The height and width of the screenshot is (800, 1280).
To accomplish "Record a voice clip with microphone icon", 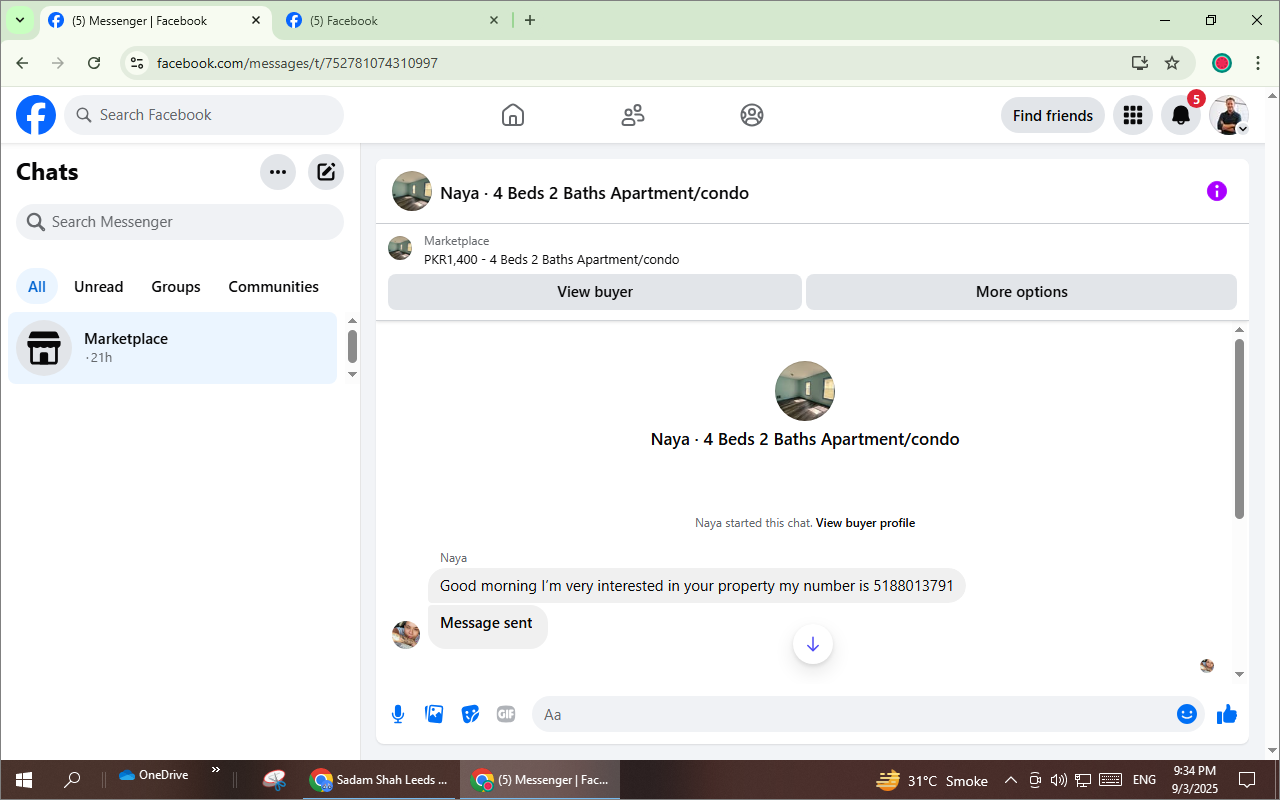I will 398,714.
